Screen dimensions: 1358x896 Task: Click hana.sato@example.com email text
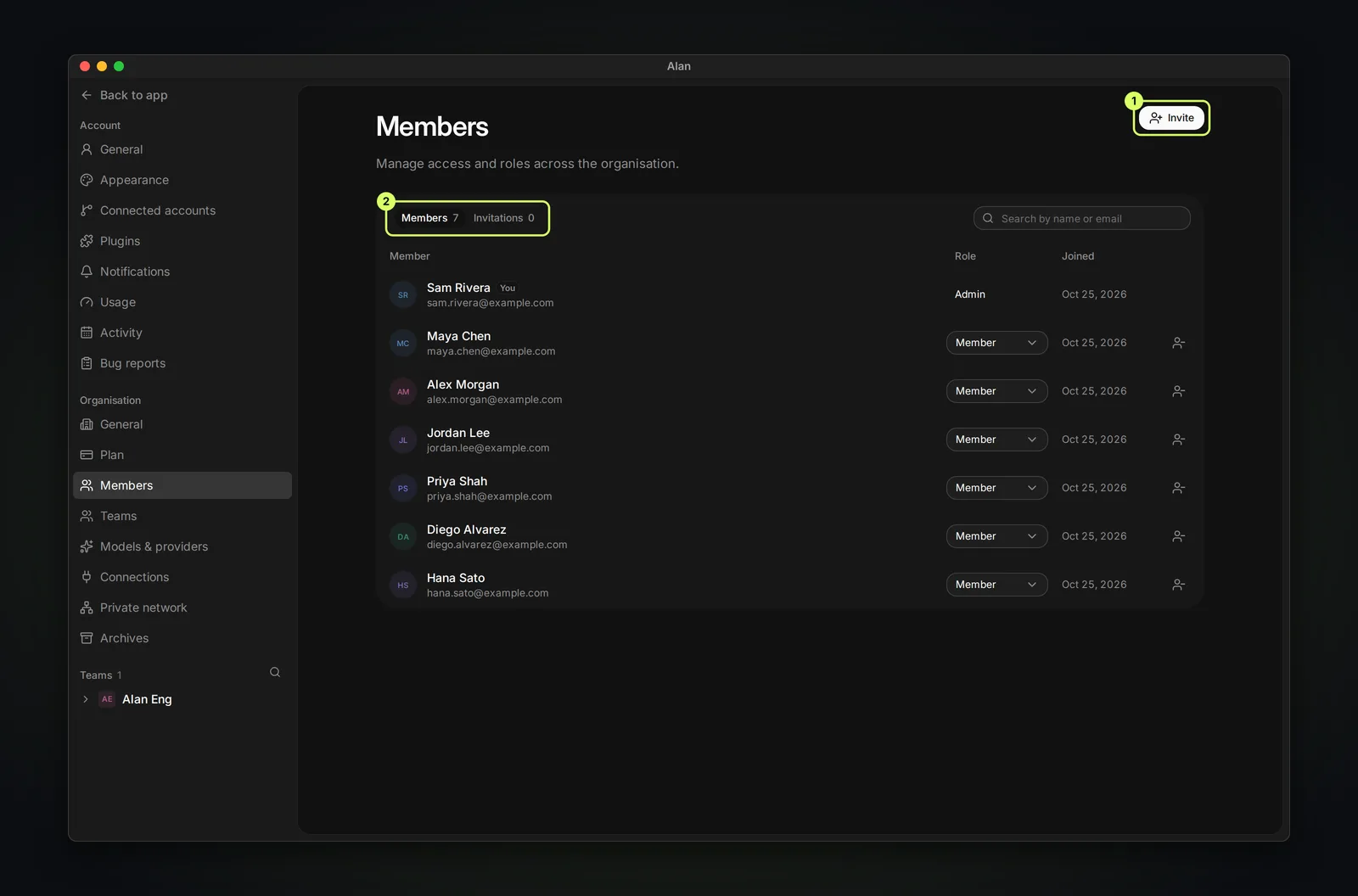488,593
